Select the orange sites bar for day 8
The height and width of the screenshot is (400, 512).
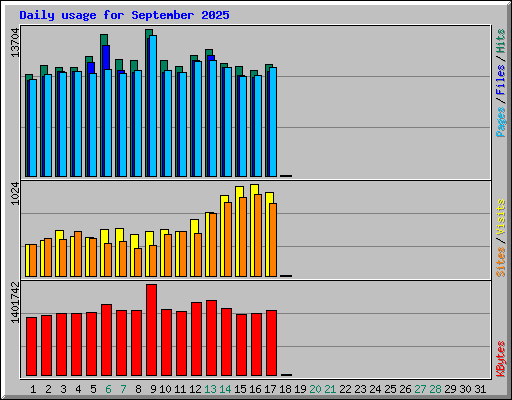138,262
